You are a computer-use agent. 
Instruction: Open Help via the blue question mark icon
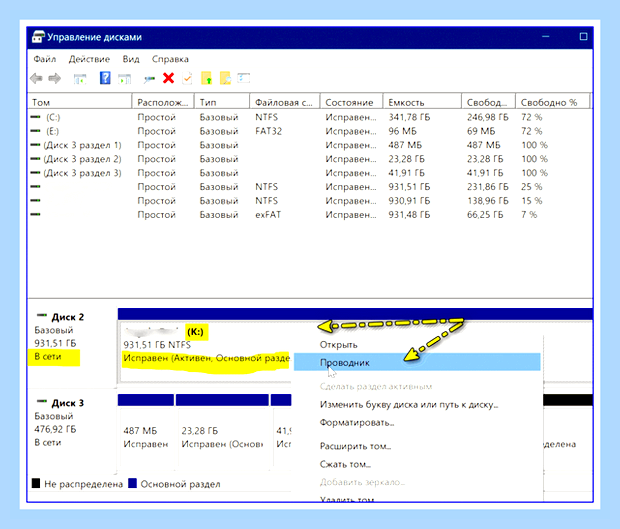click(x=105, y=78)
